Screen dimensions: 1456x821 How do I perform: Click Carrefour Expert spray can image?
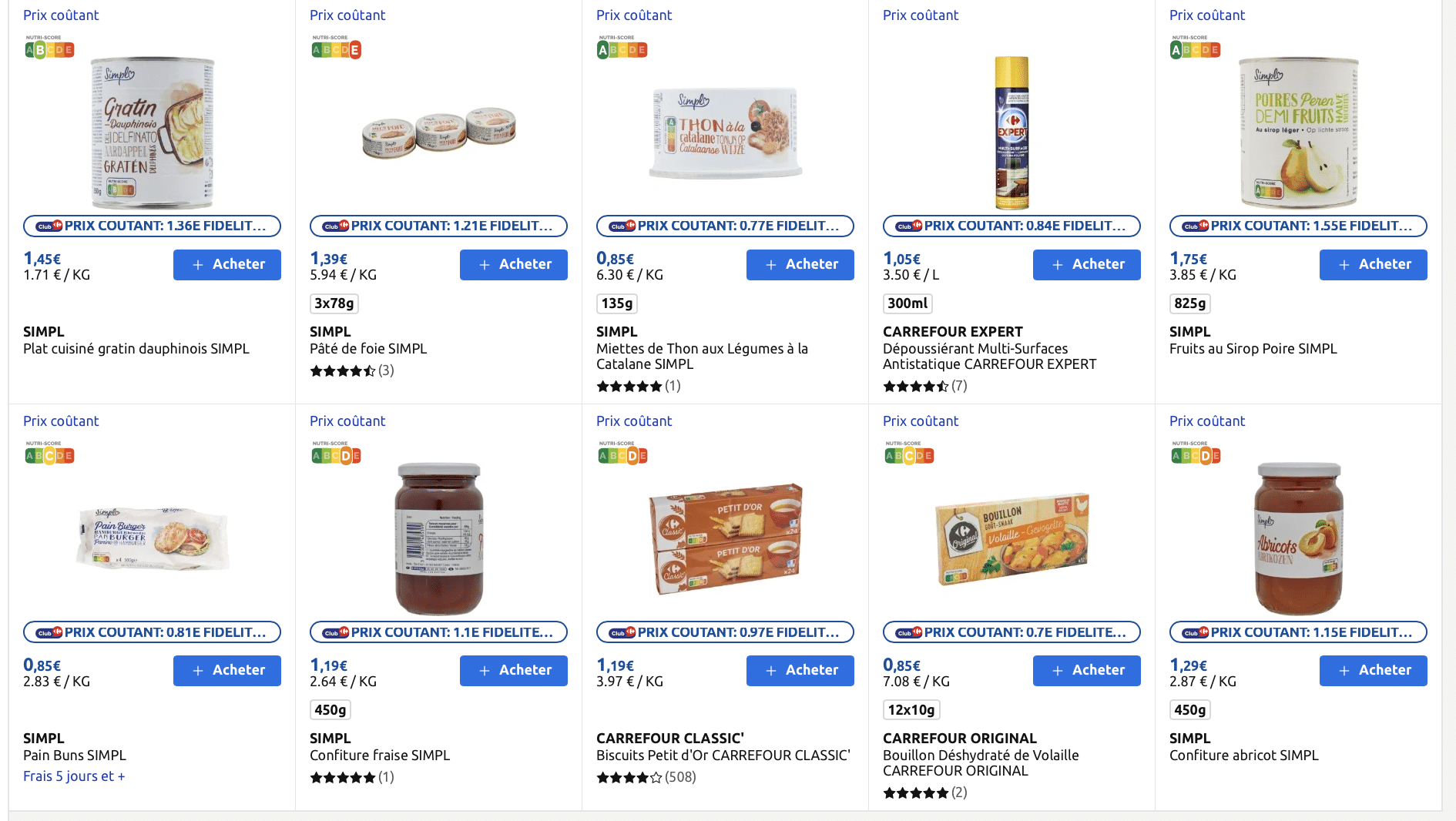point(1011,132)
